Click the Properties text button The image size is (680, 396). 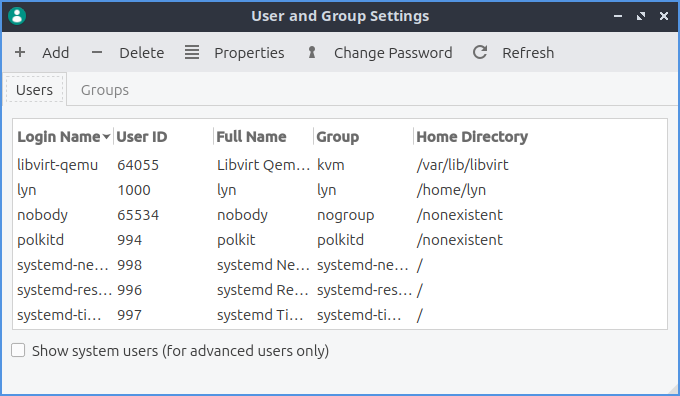tap(249, 53)
